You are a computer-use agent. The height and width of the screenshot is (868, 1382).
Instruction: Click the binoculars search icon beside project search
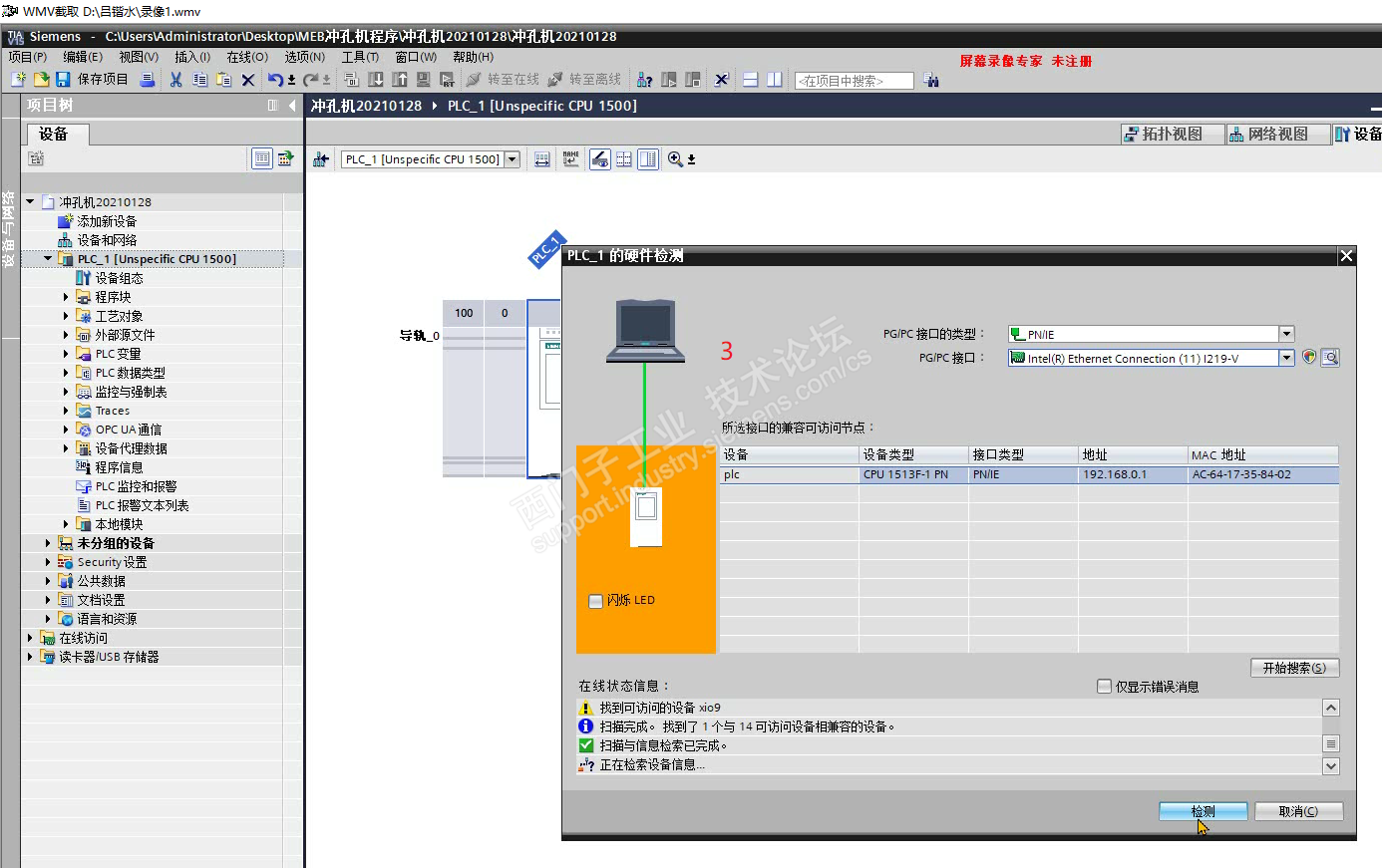coord(931,80)
